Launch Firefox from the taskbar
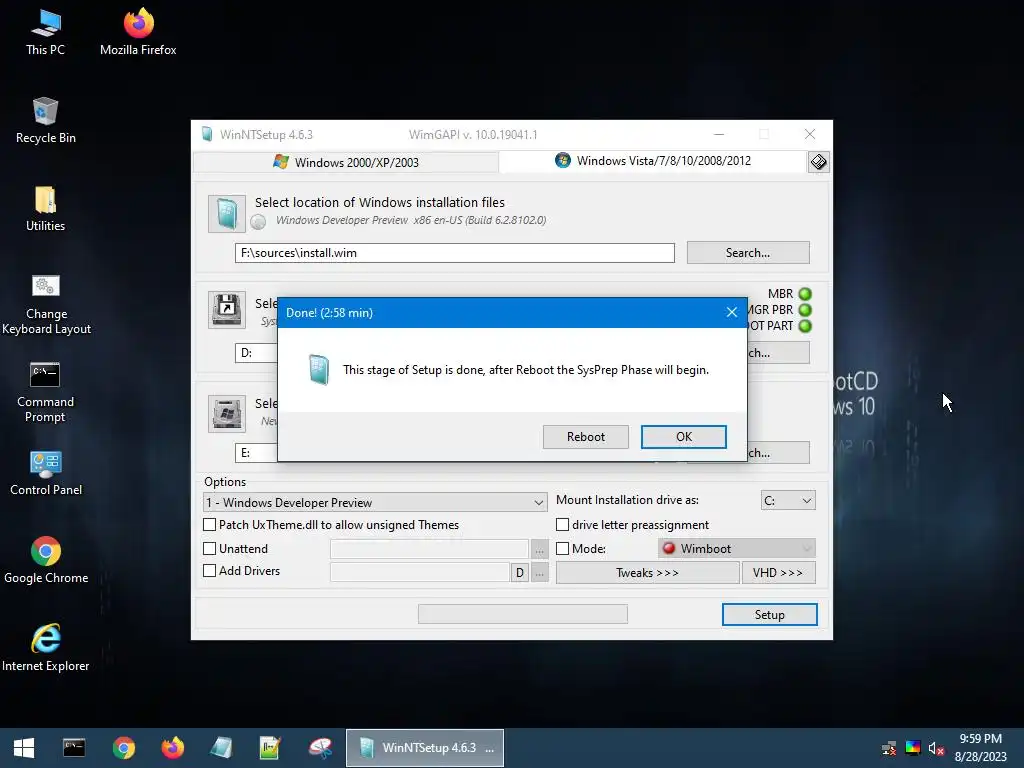Viewport: 1024px width, 768px height. (x=172, y=748)
